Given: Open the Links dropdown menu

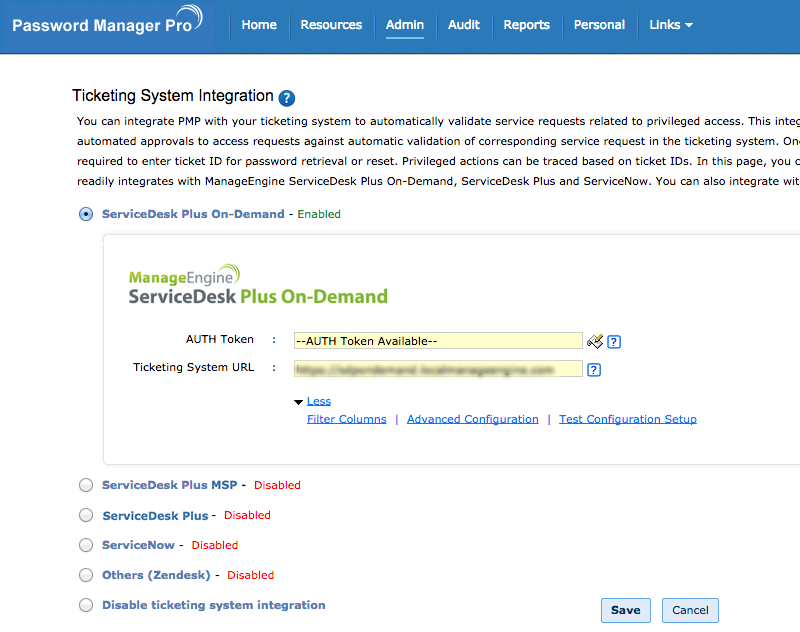Looking at the screenshot, I should [671, 25].
